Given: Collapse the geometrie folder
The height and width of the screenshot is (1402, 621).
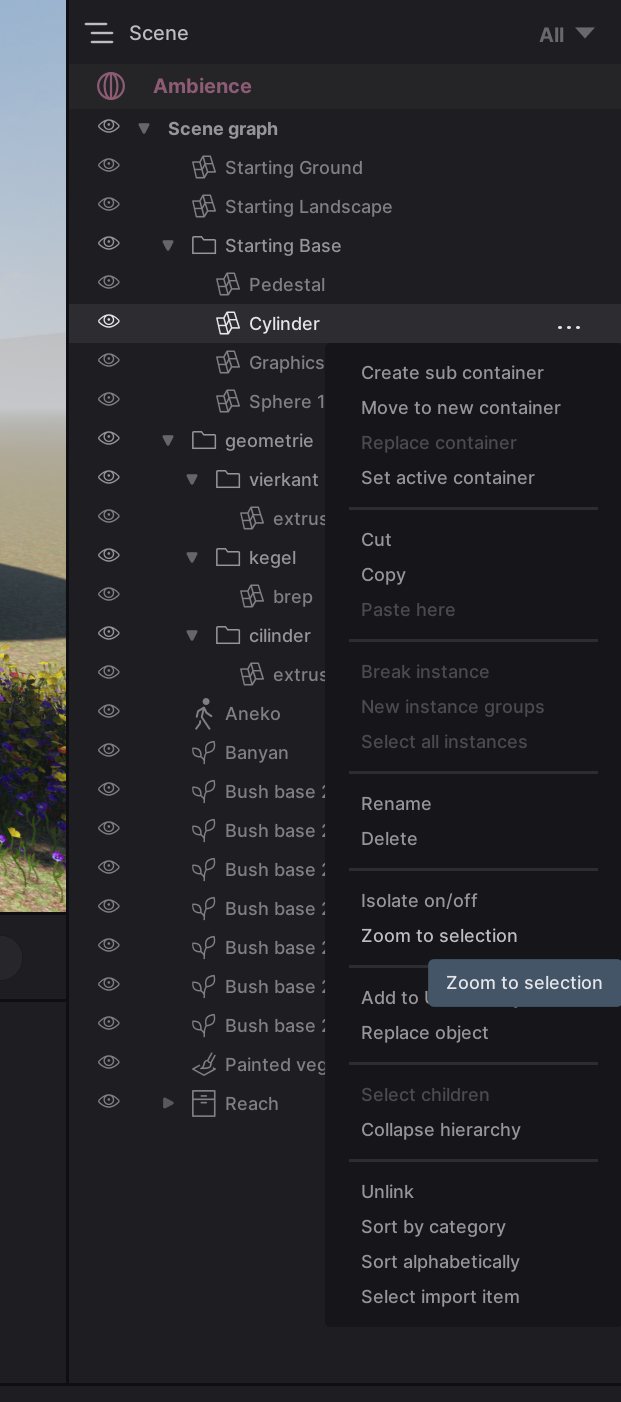Looking at the screenshot, I should (168, 441).
